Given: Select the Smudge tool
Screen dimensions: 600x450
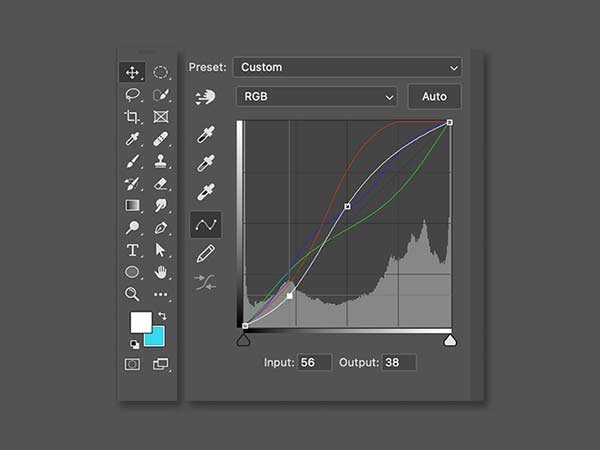Looking at the screenshot, I should tap(161, 205).
